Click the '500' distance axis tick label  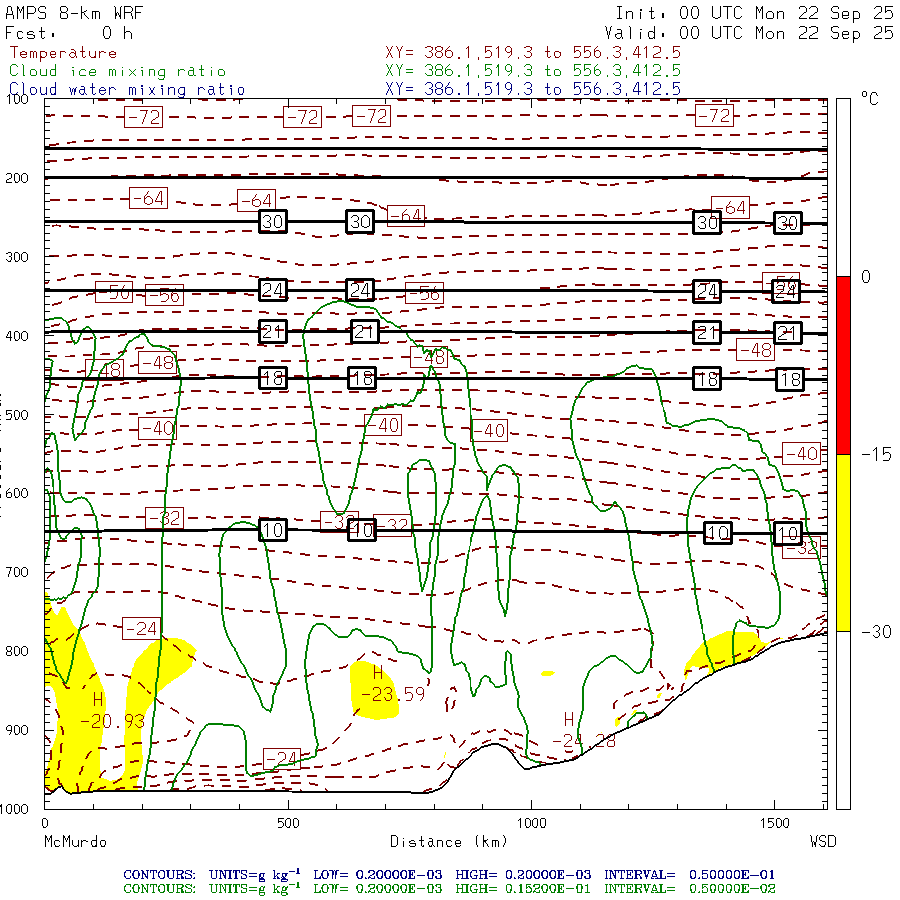(x=288, y=823)
